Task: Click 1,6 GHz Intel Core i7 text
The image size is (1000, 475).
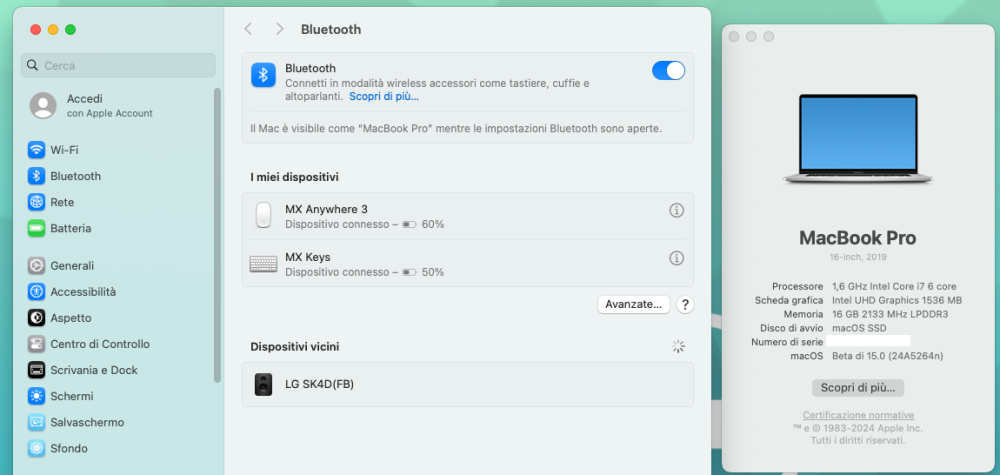Action: click(894, 286)
